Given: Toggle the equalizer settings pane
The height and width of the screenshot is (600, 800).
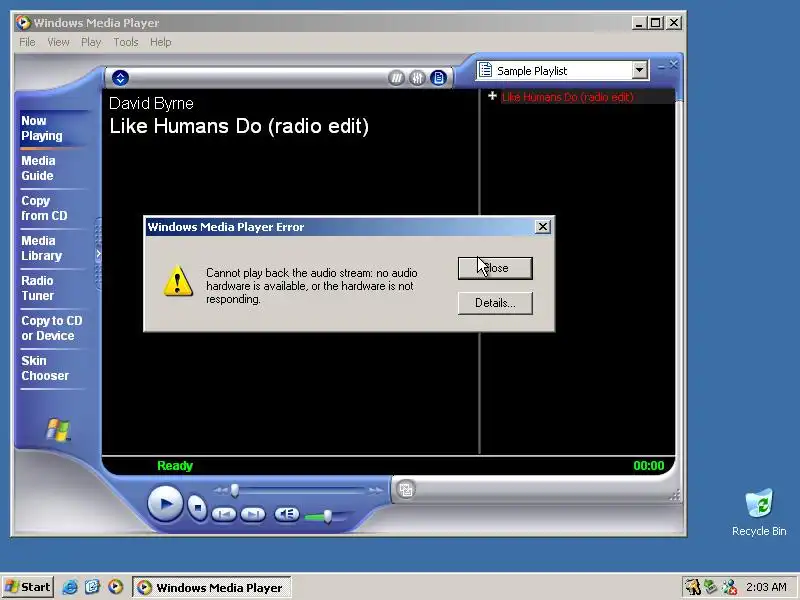Looking at the screenshot, I should [x=417, y=78].
